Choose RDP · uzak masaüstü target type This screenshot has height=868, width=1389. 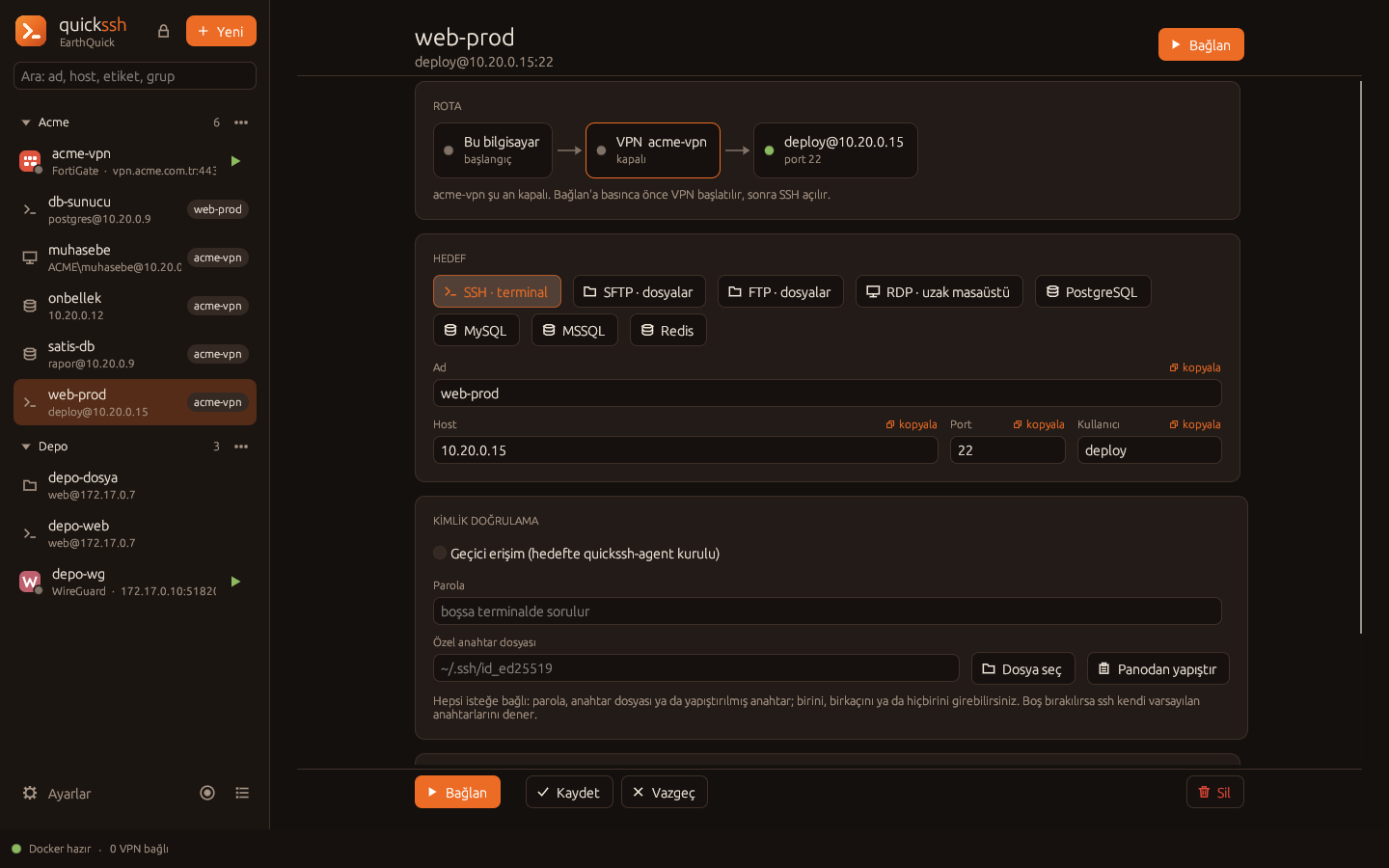(x=940, y=291)
